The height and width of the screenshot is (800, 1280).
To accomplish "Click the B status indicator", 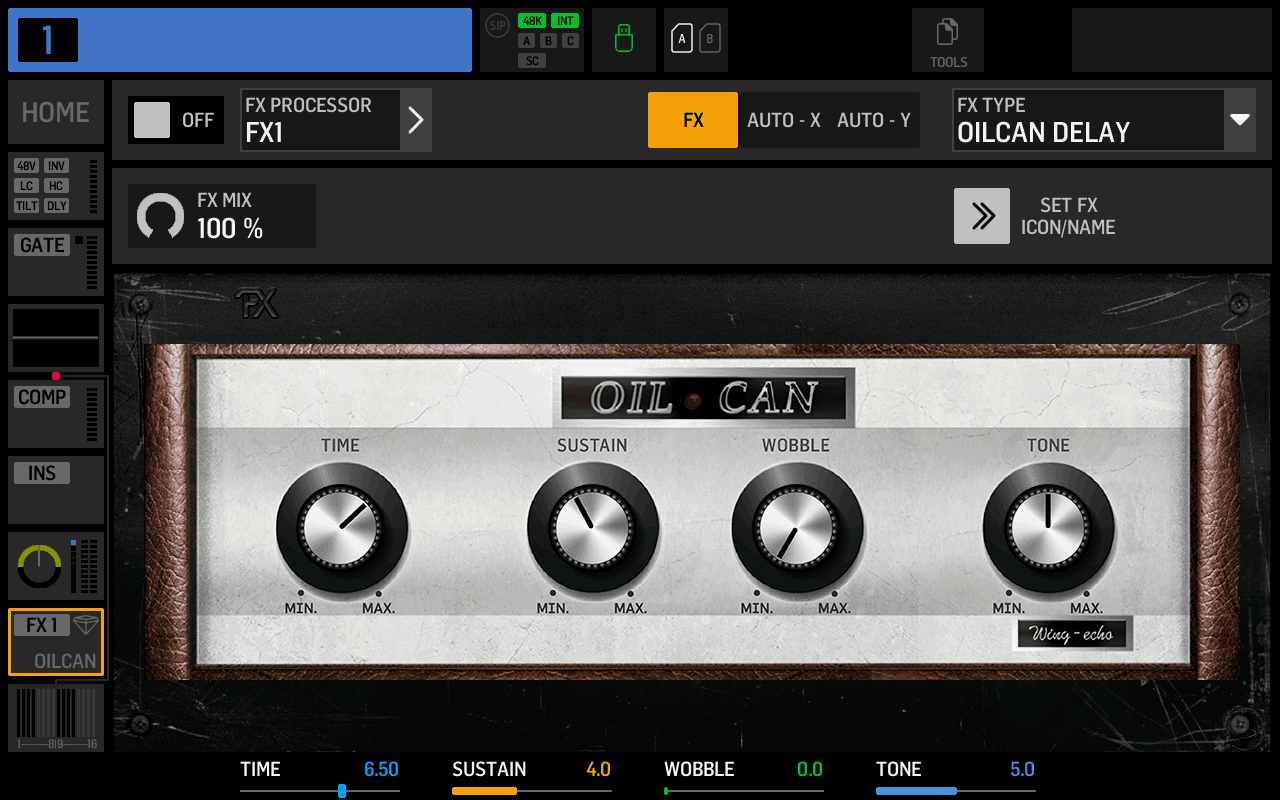I will pyautogui.click(x=548, y=41).
